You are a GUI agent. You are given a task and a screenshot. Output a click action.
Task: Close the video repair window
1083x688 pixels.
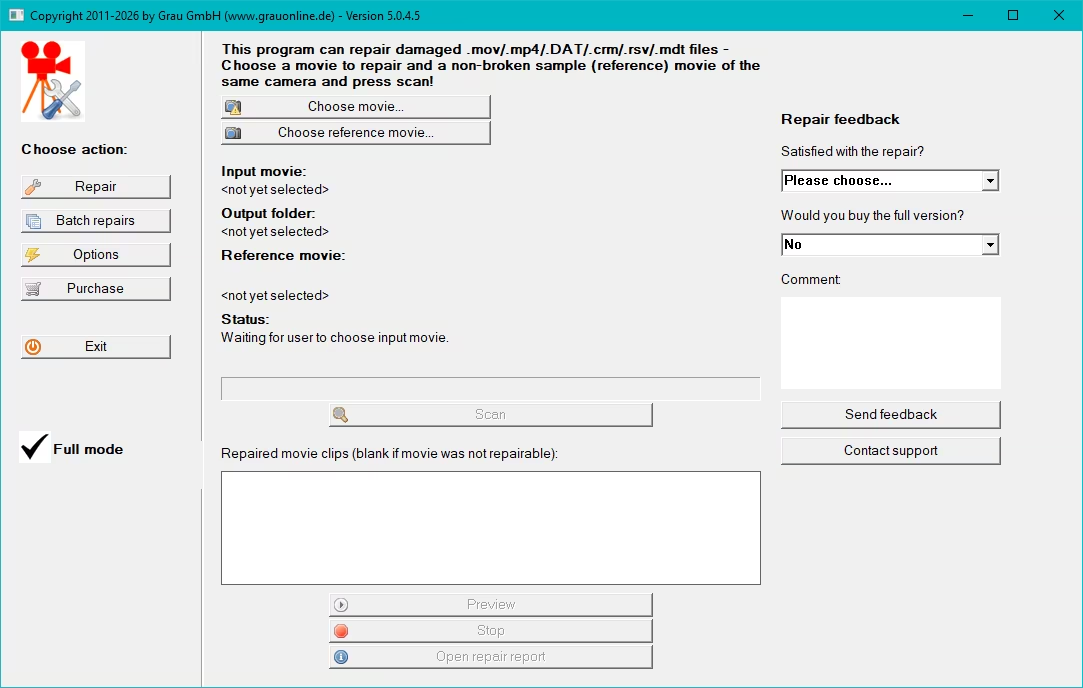[x=1059, y=15]
